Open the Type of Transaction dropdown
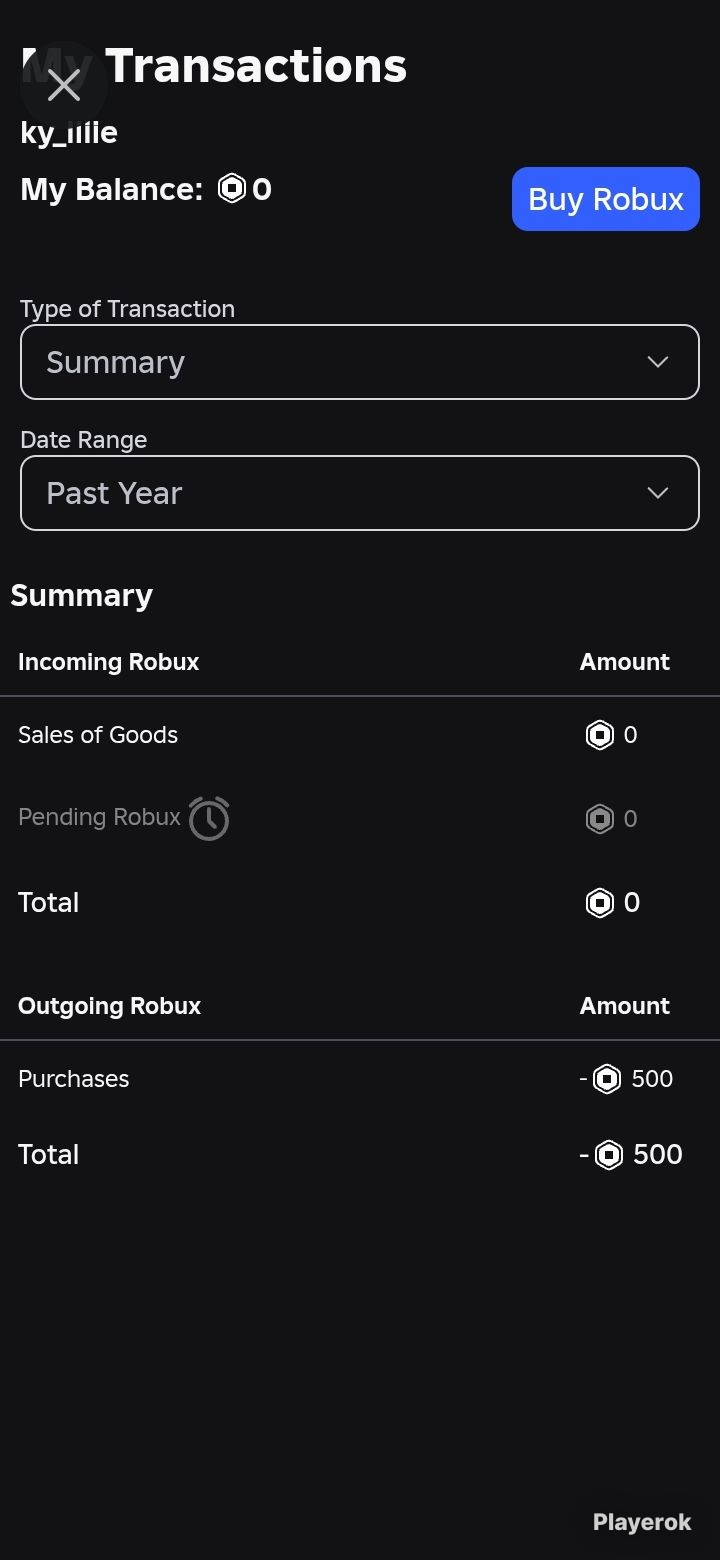720x1560 pixels. [360, 362]
